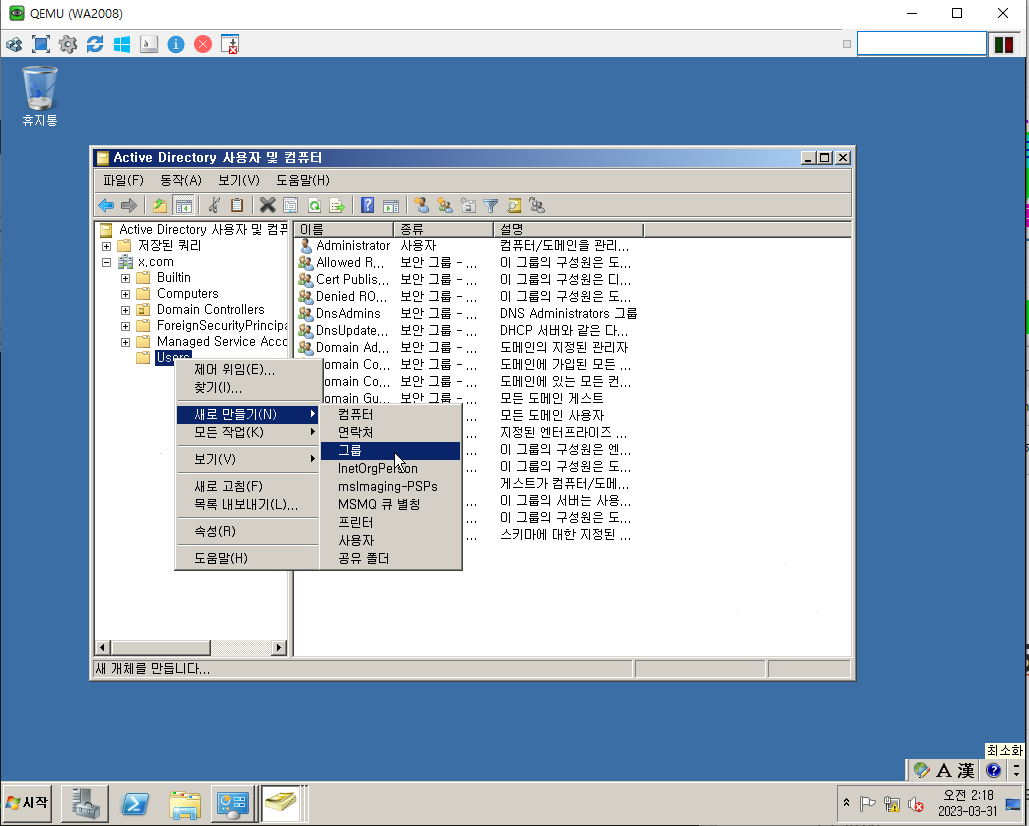Click the QEMU blue refresh arrows icon

pos(94,44)
